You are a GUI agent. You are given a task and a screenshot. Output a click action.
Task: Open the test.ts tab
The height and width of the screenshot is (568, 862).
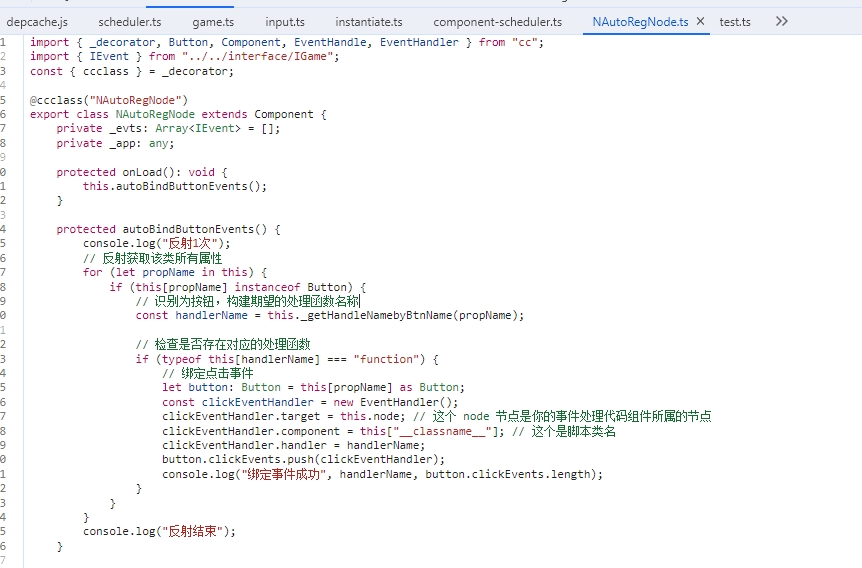(x=735, y=22)
